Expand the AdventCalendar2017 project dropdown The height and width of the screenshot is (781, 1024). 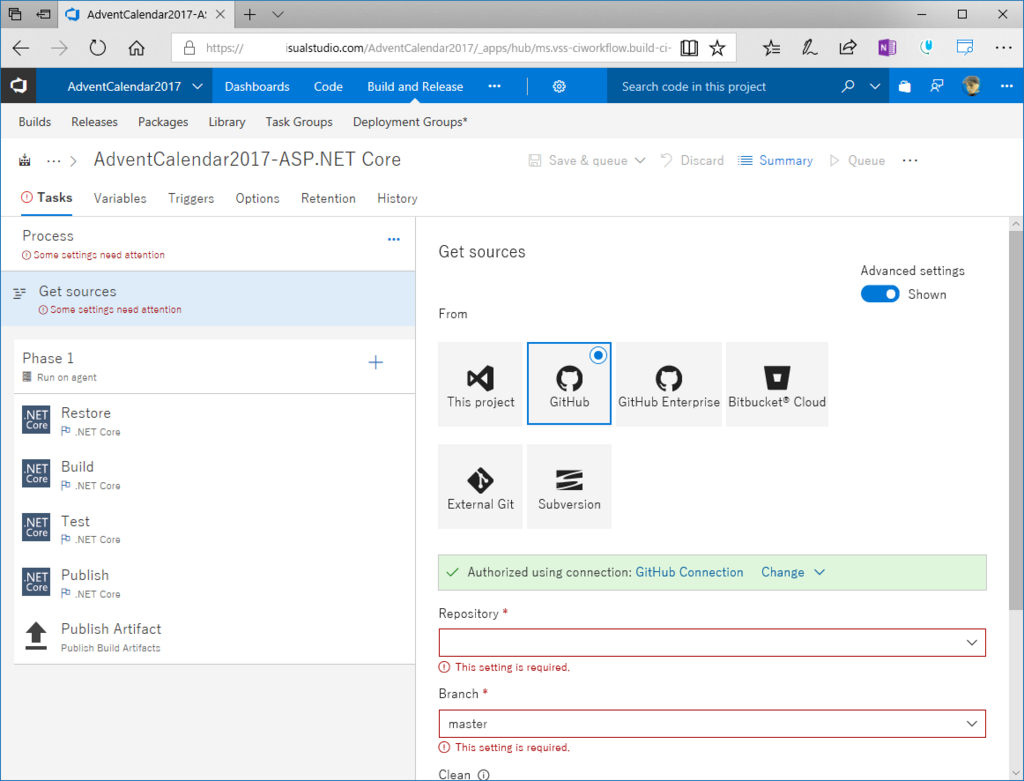(x=197, y=86)
